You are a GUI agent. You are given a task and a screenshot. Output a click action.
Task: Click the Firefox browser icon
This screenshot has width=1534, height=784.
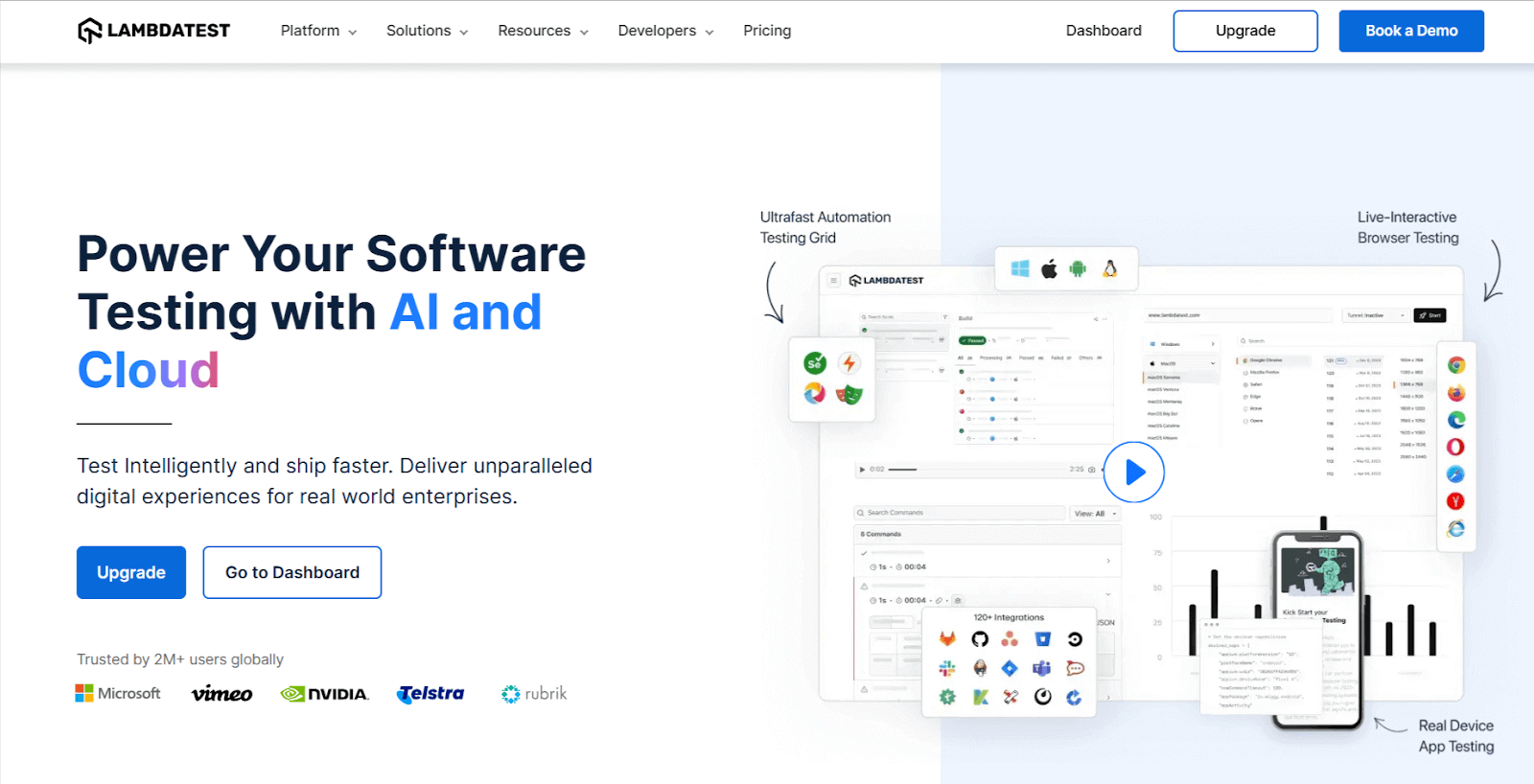[1456, 393]
